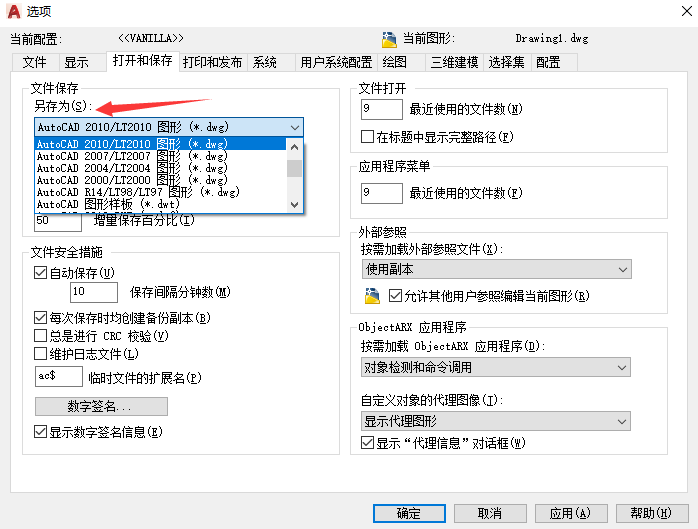Choose AutoCAD 2000/LT2000 图形 format

click(160, 180)
